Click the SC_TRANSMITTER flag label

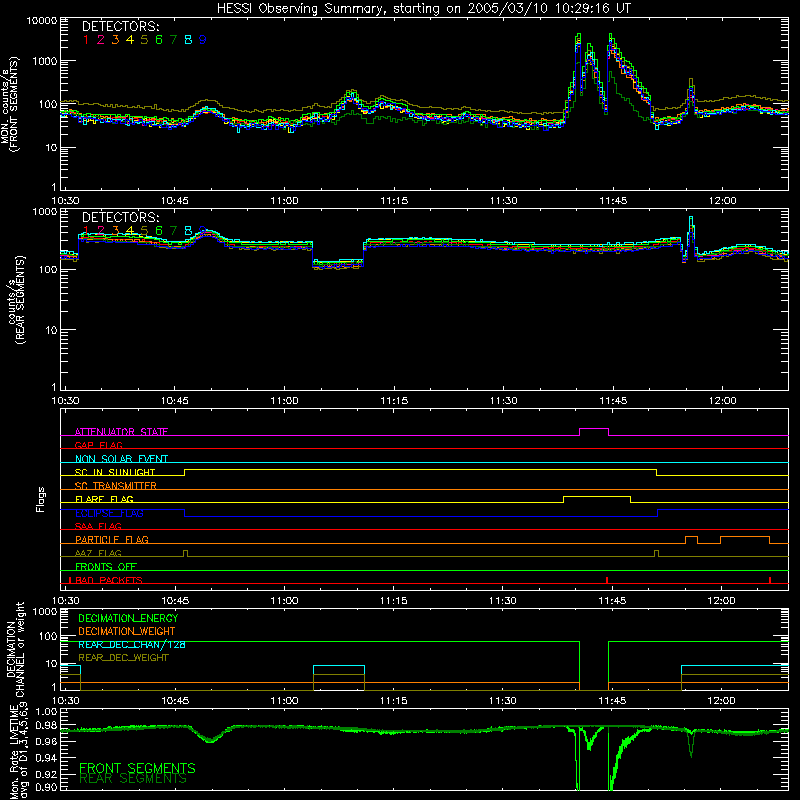click(x=116, y=486)
